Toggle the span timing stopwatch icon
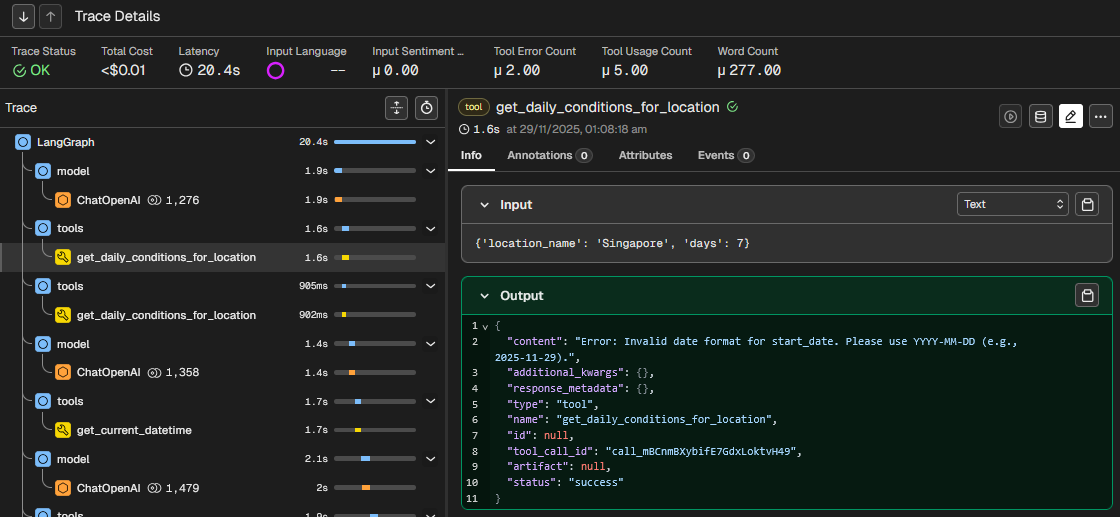This screenshot has width=1120, height=517. coord(427,108)
